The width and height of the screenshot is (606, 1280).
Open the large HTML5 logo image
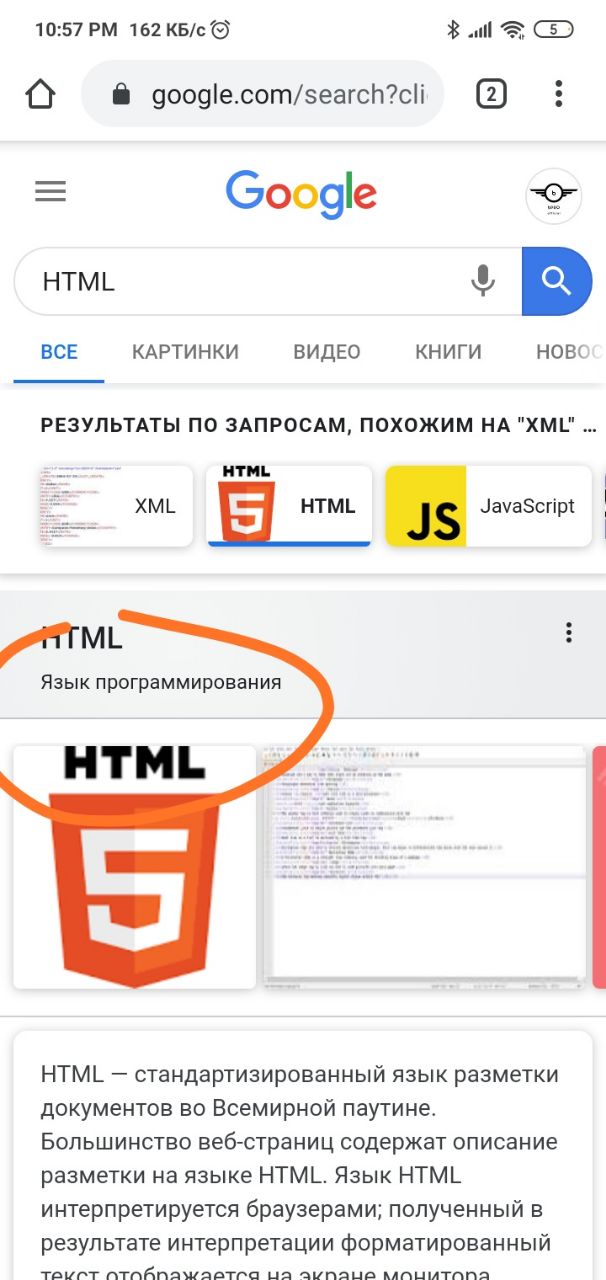pyautogui.click(x=134, y=867)
